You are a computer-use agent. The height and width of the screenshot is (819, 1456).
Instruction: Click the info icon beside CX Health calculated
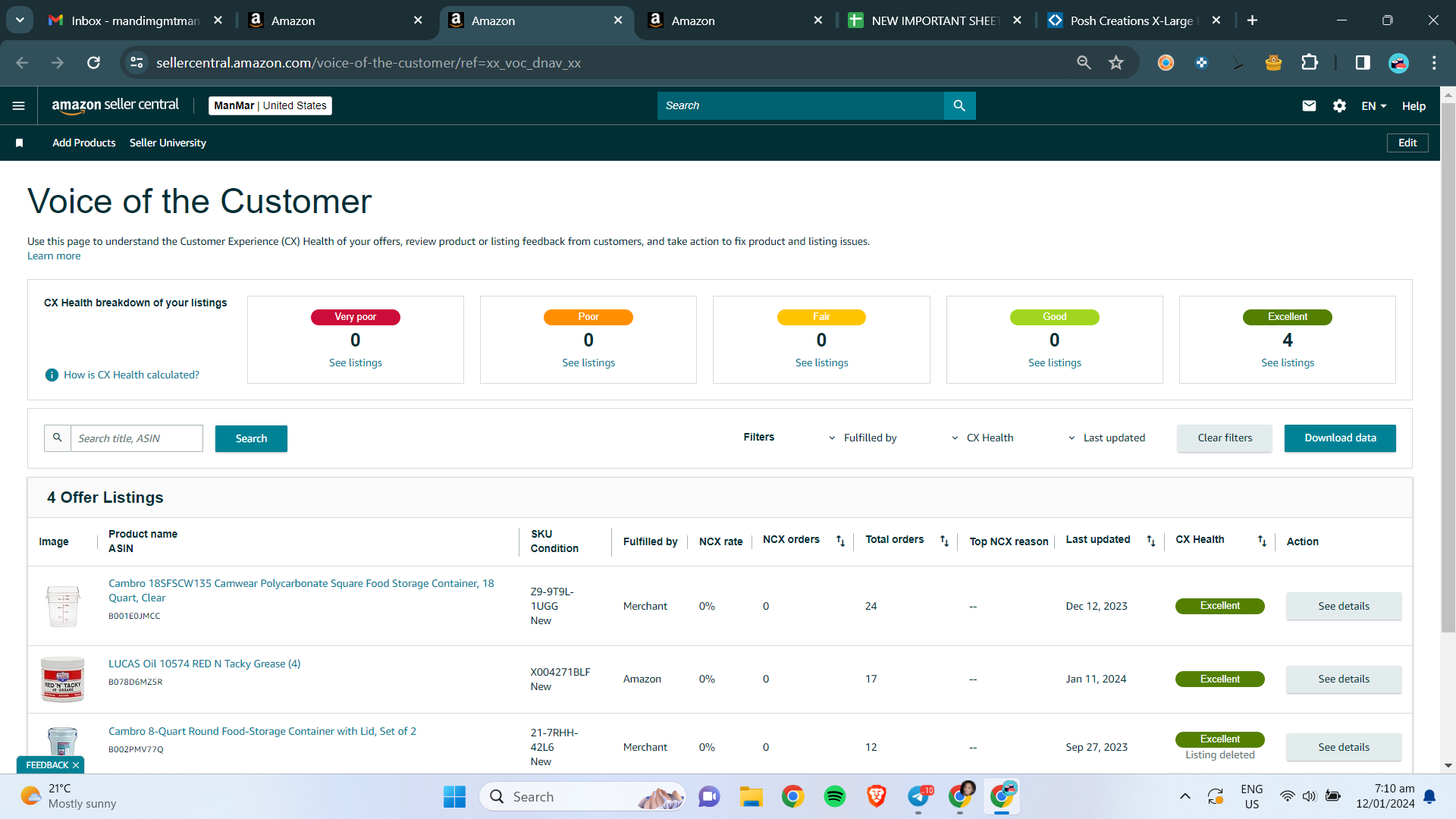point(52,375)
